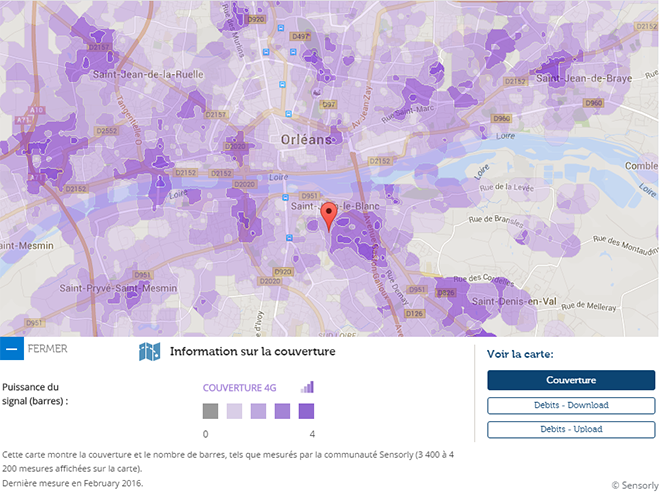
Task: Click the D497 road shield
Action: pos(301,37)
